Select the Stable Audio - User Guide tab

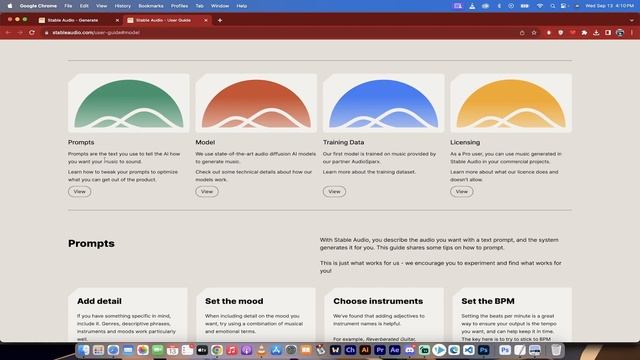point(167,20)
